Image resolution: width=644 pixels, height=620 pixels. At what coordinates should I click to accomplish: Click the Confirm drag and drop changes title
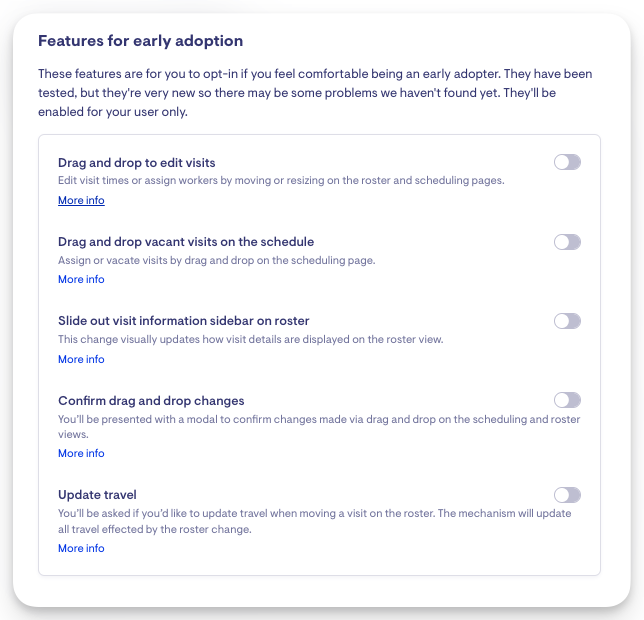[151, 401]
